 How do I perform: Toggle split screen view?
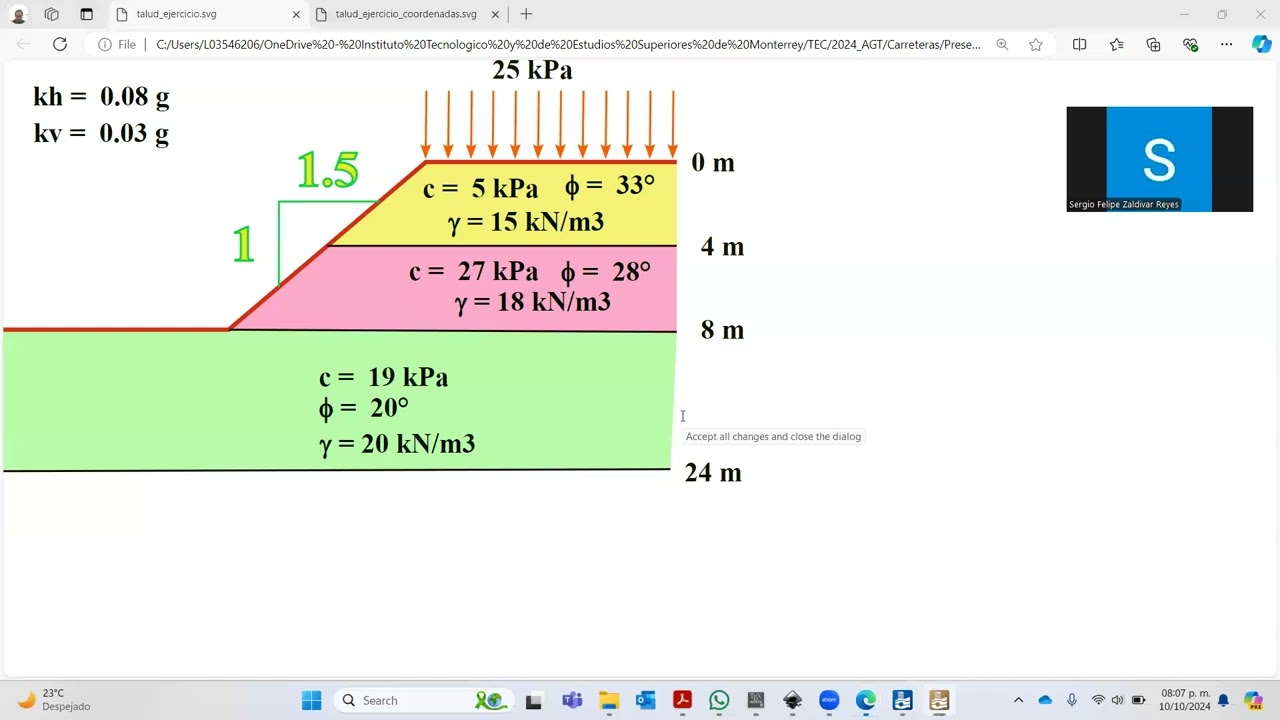(x=1079, y=44)
